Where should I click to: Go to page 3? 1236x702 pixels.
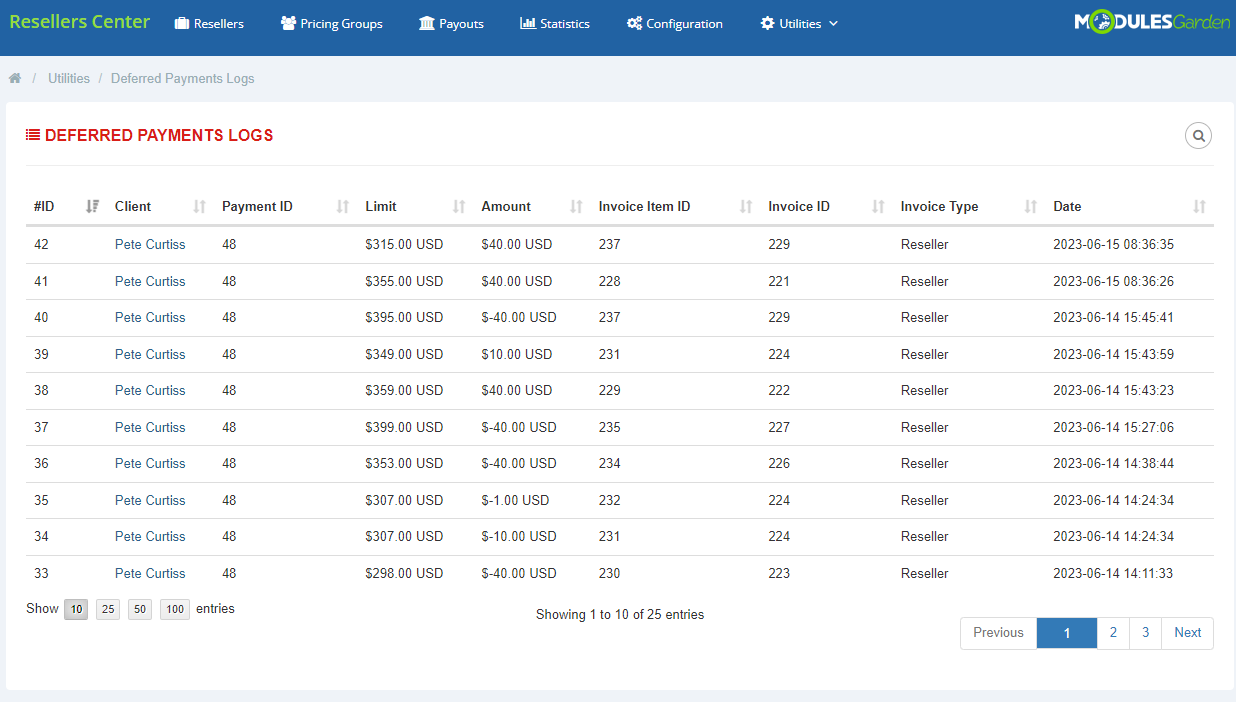(1145, 633)
